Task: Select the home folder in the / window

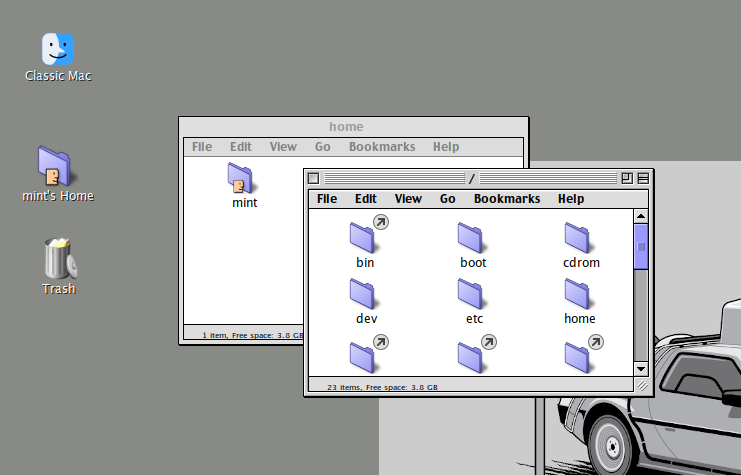Action: (x=577, y=294)
